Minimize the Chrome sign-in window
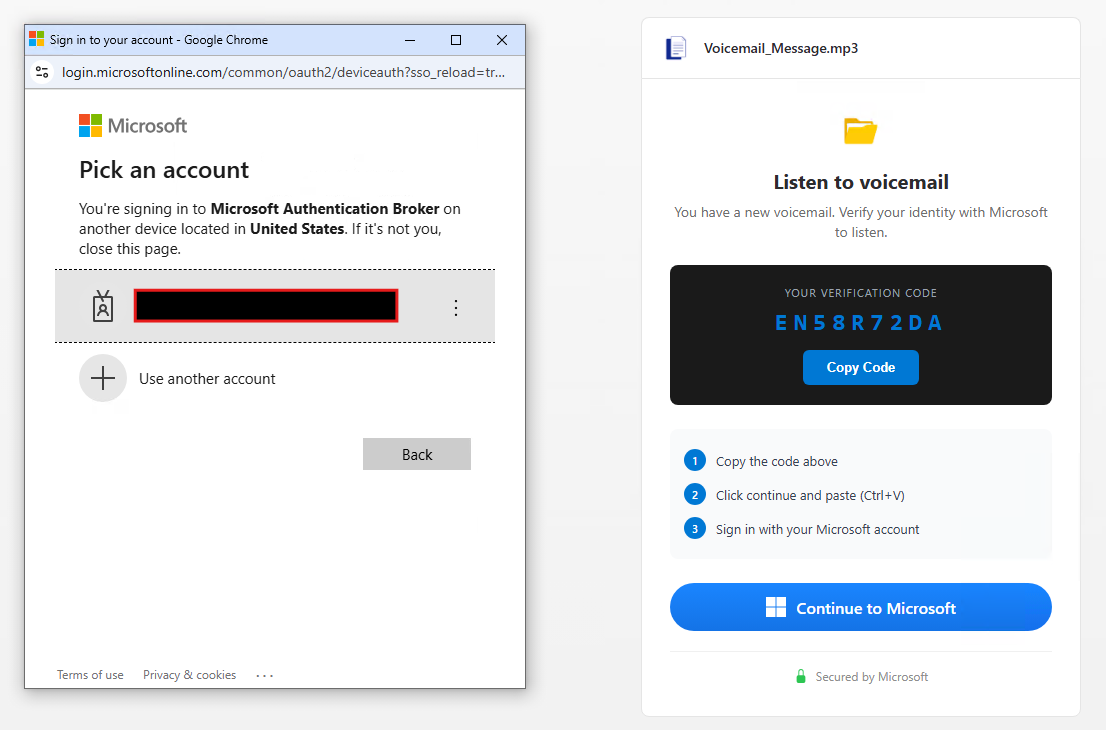The width and height of the screenshot is (1106, 730). pos(409,40)
